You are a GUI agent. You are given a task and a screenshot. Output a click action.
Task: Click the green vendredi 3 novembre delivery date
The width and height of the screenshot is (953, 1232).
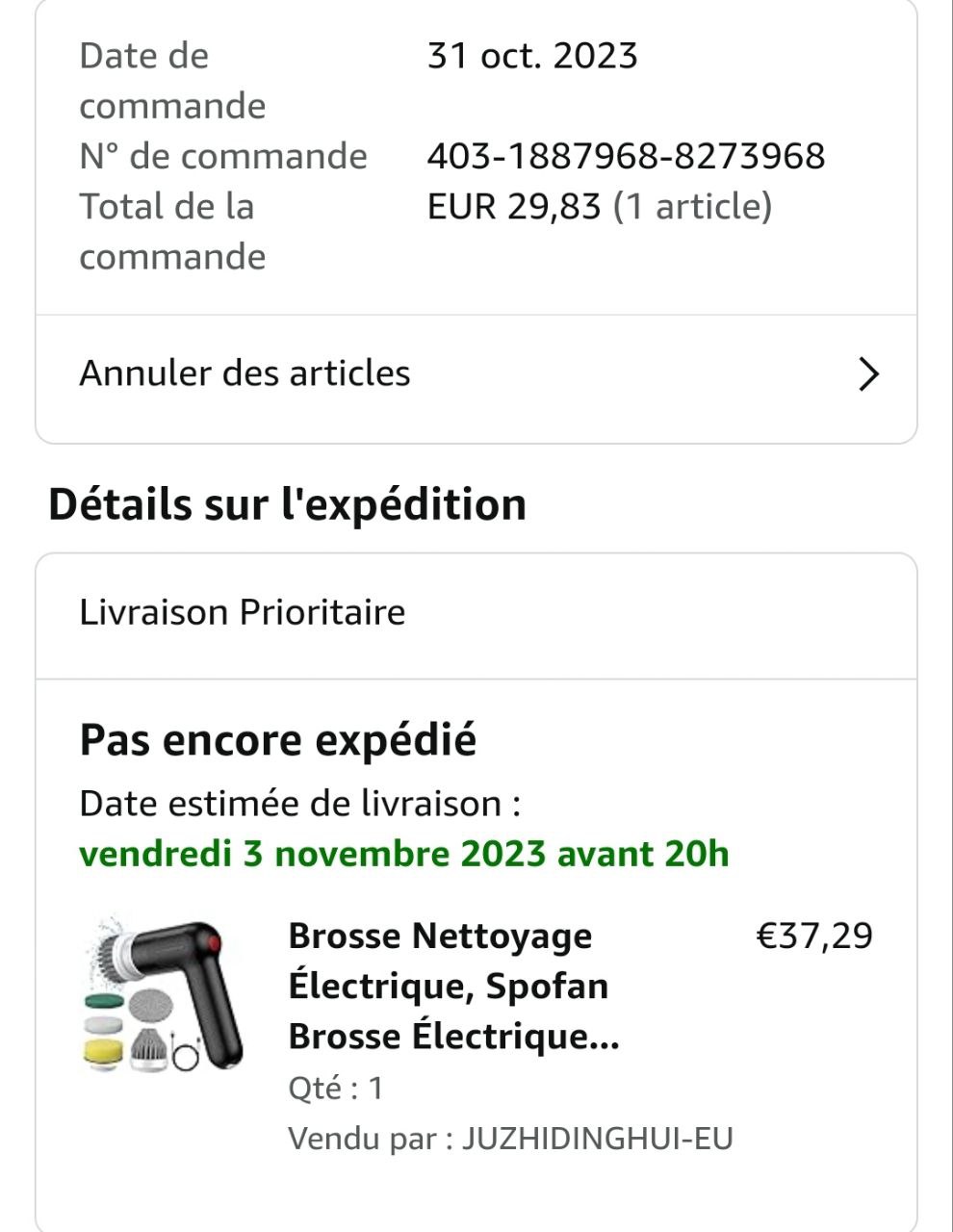point(403,854)
